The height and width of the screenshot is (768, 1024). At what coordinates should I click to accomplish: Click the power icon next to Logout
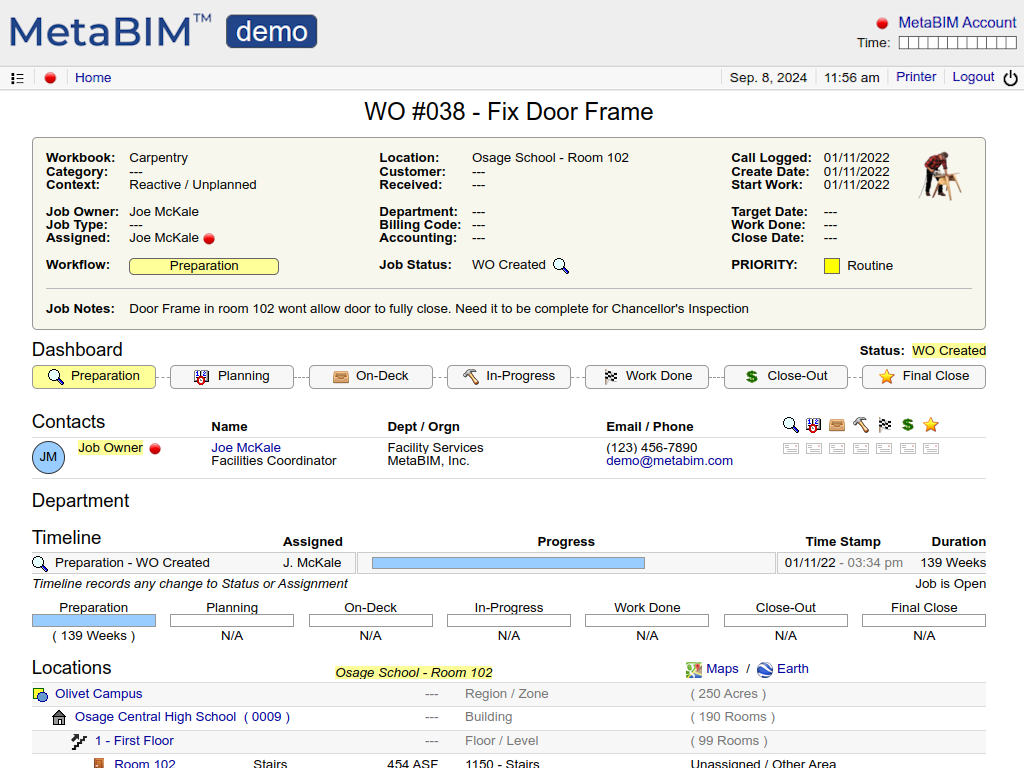(1010, 78)
